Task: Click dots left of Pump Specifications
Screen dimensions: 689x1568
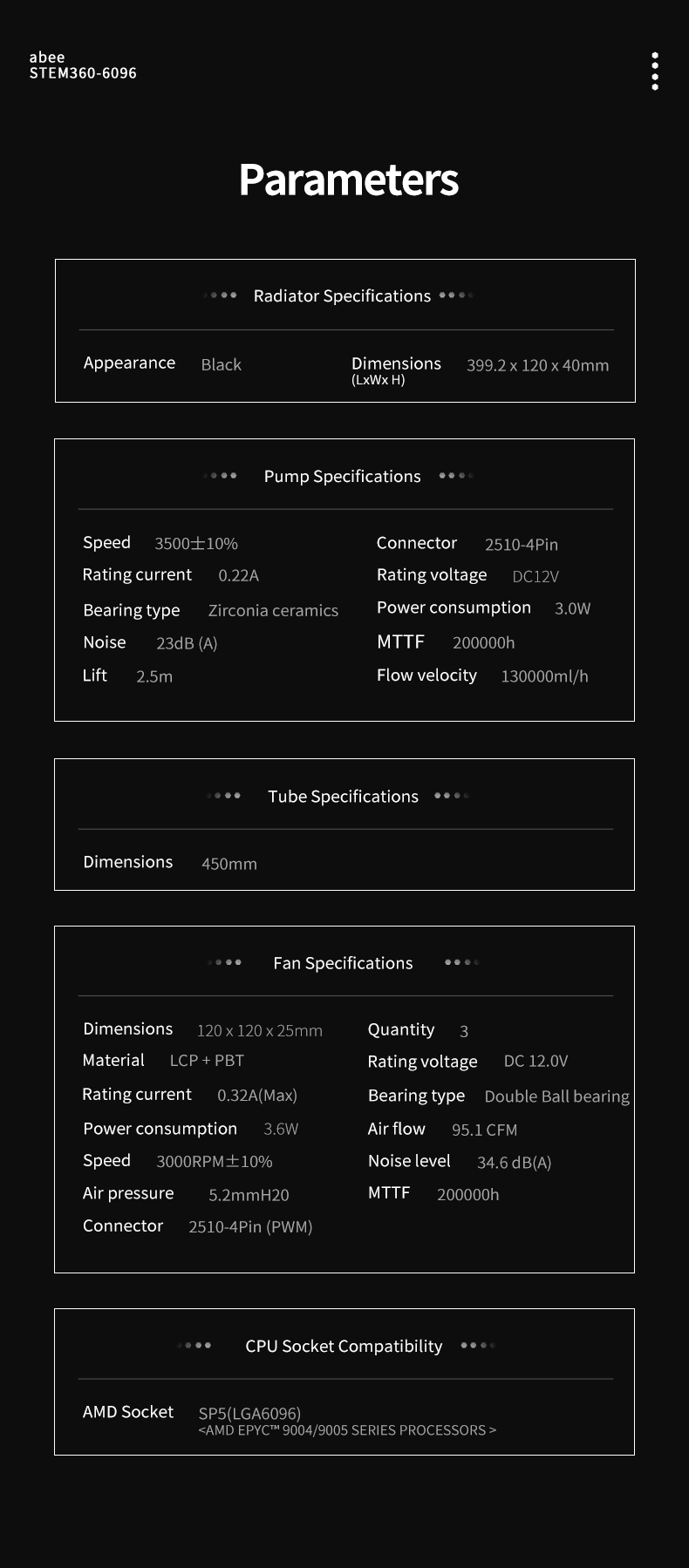Action: point(221,476)
